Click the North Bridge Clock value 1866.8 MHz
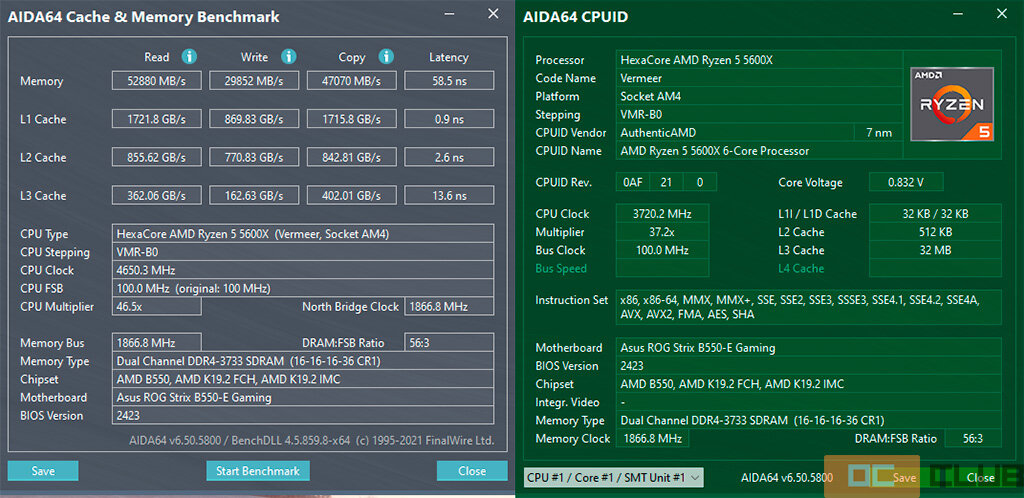 449,306
